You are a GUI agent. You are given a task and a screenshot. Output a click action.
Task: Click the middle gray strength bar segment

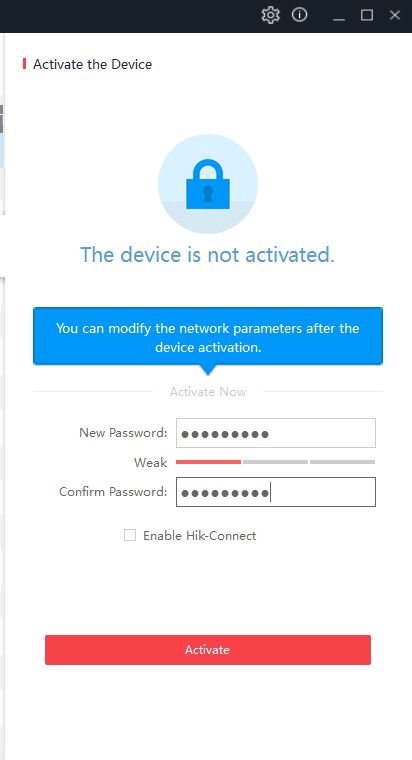click(275, 462)
